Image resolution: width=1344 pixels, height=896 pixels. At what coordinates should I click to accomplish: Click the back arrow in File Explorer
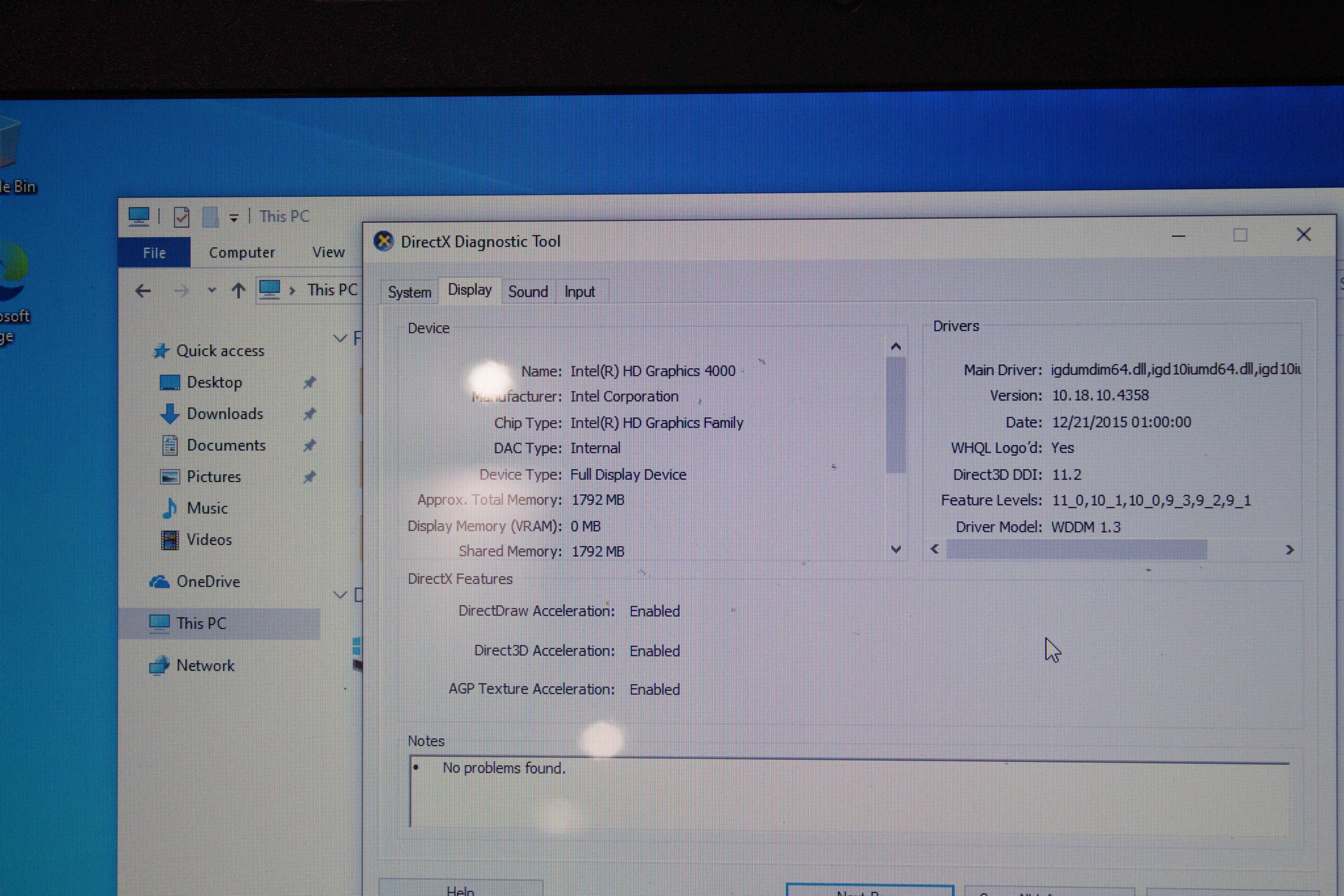pos(143,291)
